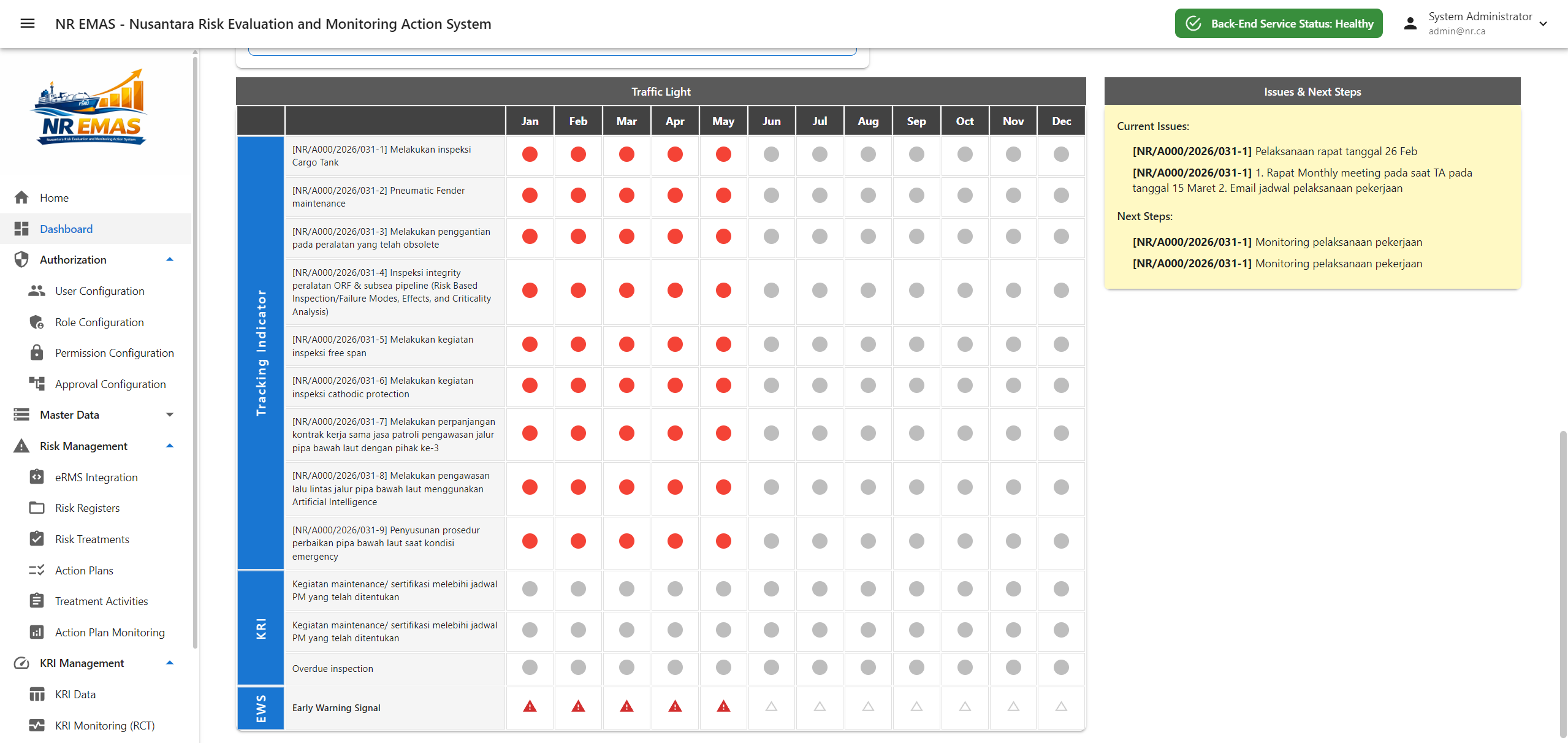Open the hamburger navigation menu
The width and height of the screenshot is (1568, 743).
coord(28,23)
